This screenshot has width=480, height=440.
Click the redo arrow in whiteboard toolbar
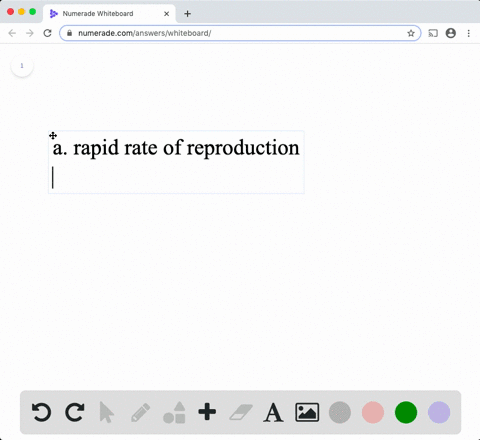pos(74,412)
